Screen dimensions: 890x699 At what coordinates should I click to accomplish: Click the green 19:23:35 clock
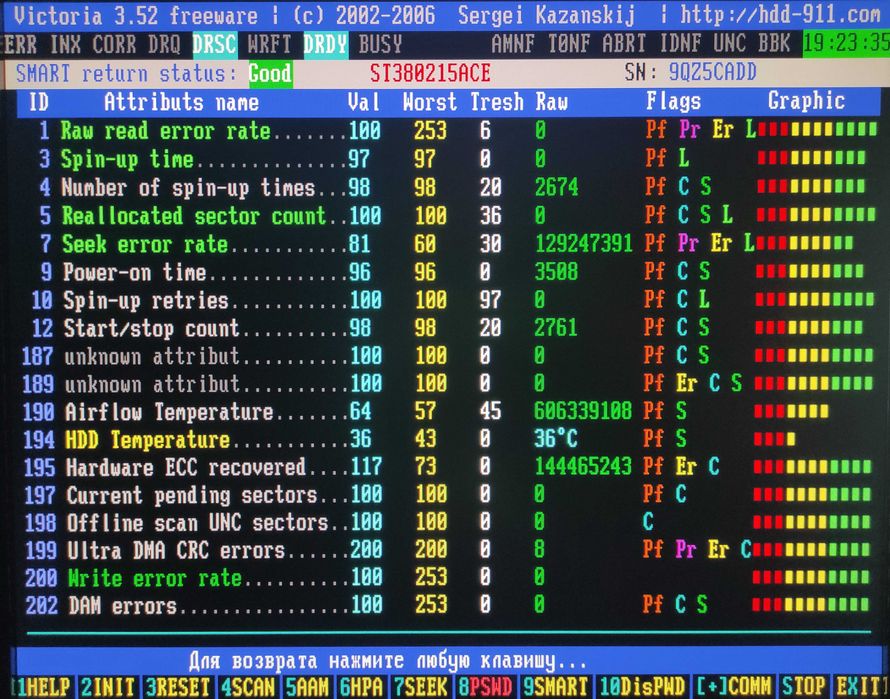pyautogui.click(x=846, y=44)
